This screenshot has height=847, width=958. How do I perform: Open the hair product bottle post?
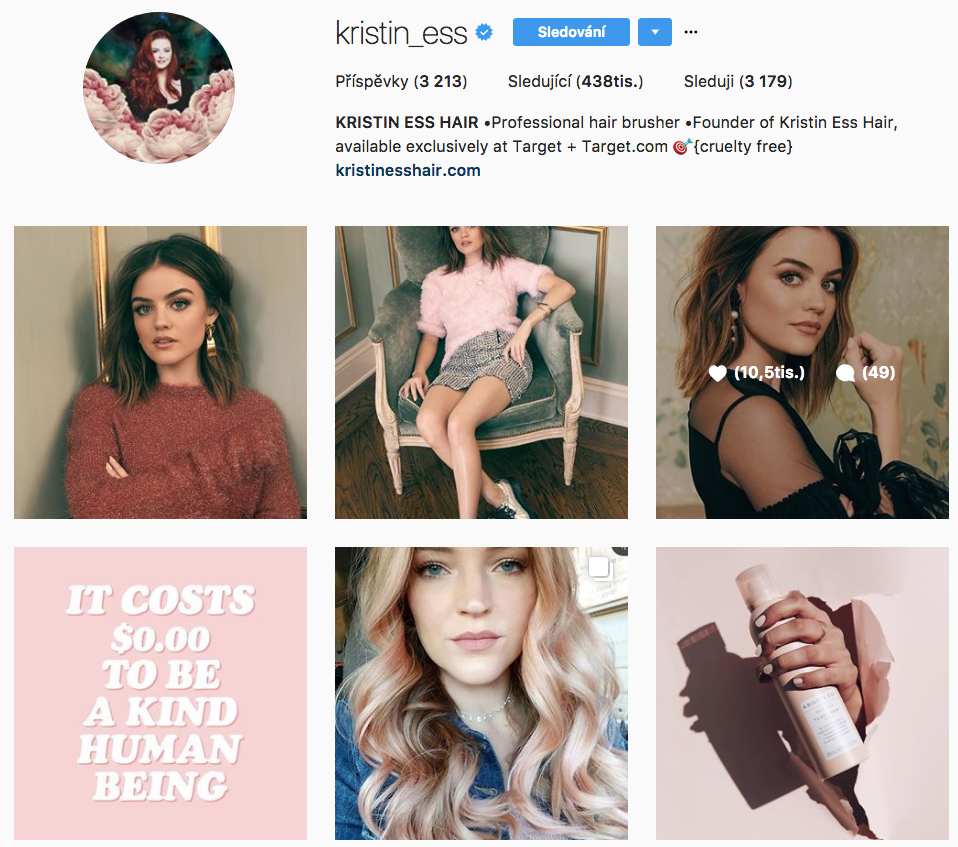pos(802,693)
